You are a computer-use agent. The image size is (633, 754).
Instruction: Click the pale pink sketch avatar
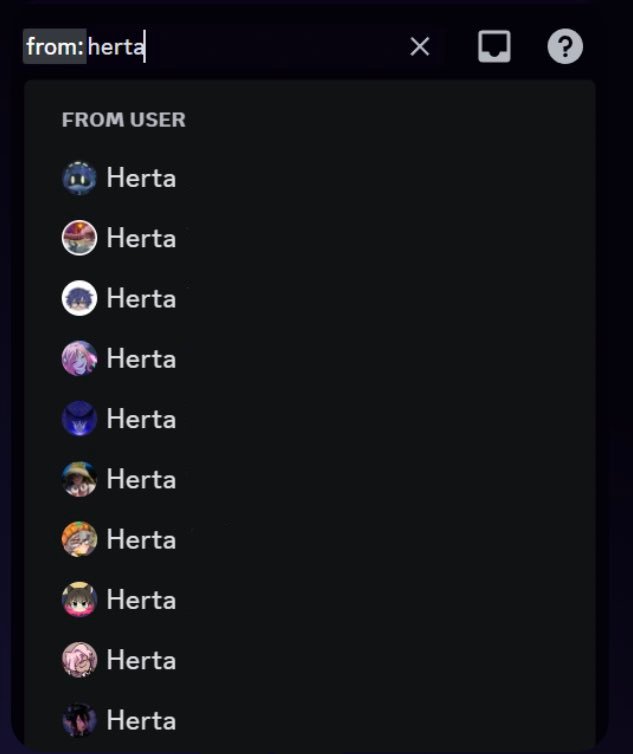point(79,660)
